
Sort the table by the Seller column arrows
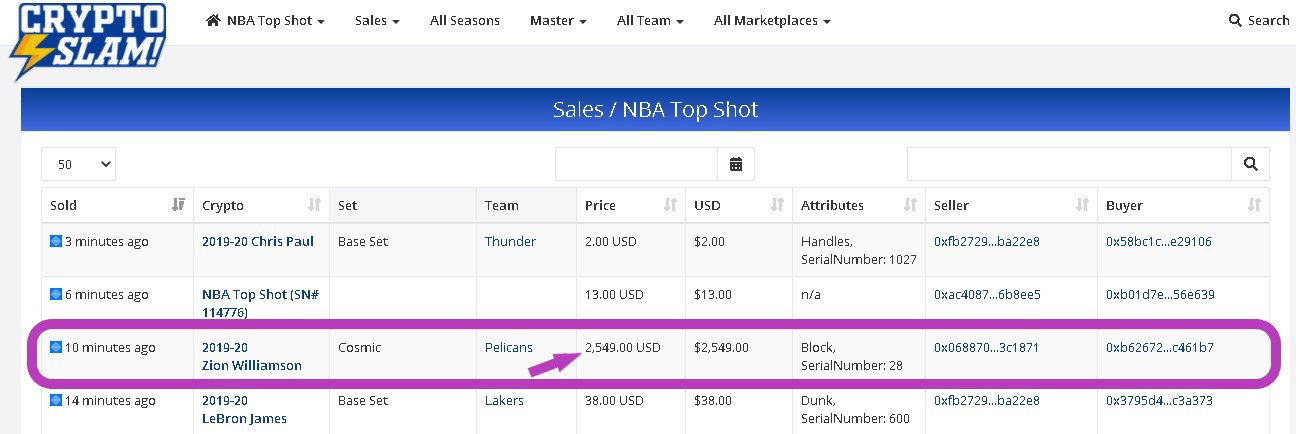click(1082, 205)
